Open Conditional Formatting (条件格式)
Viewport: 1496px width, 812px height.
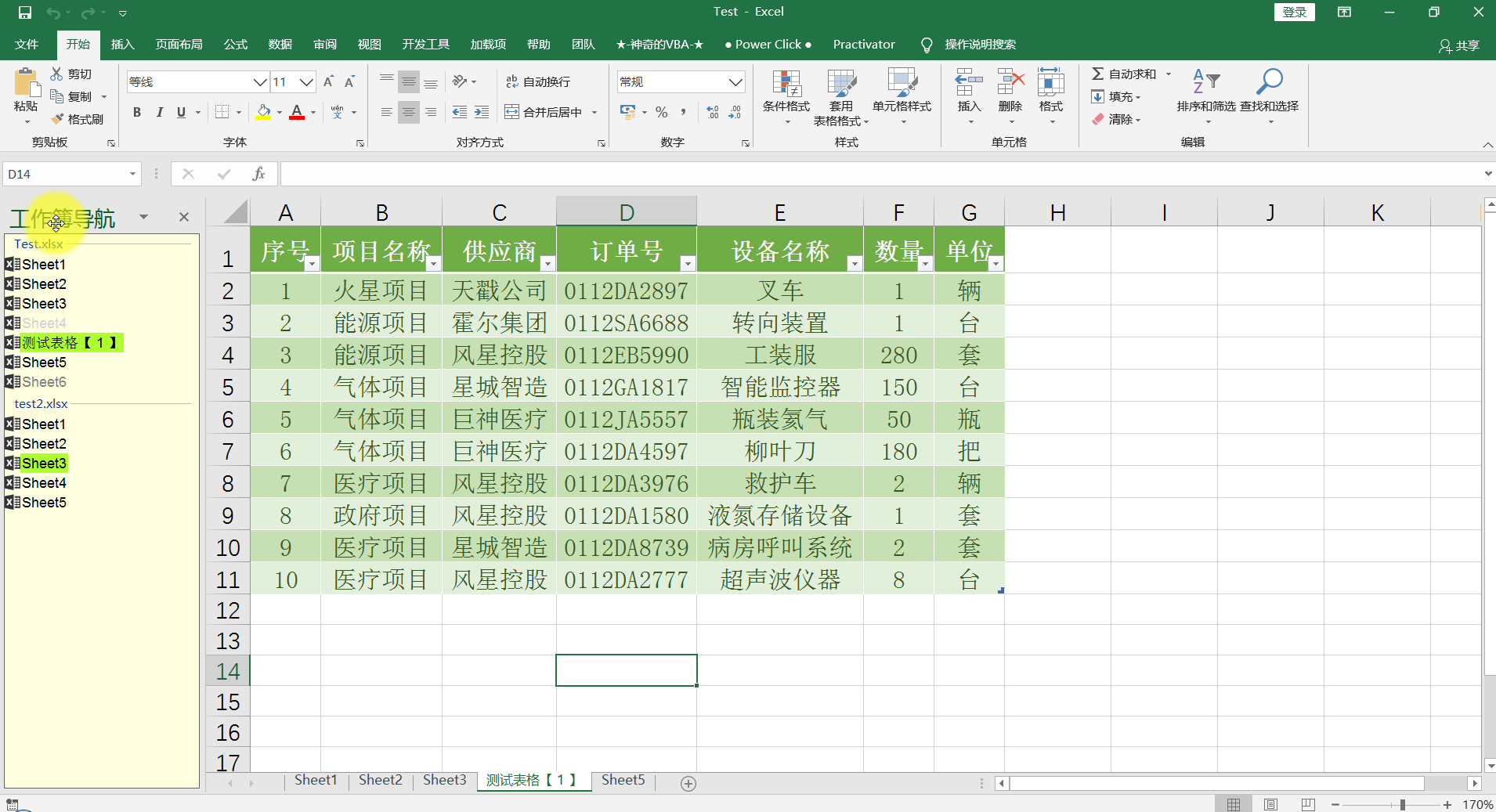(786, 97)
